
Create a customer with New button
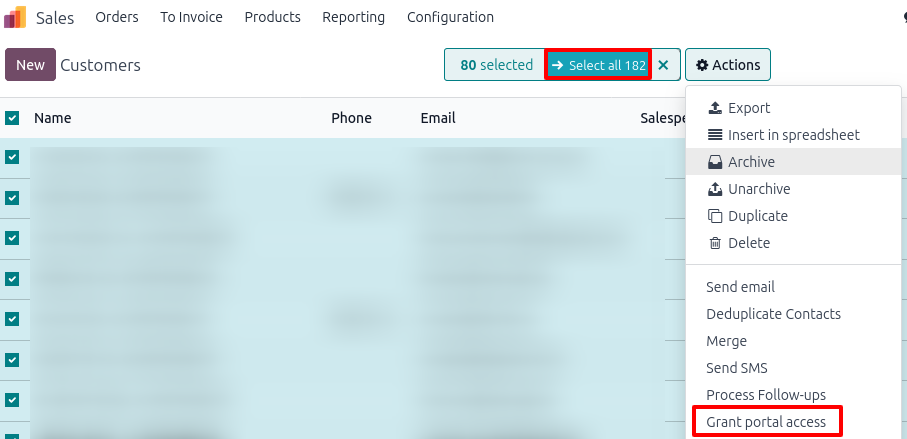click(30, 65)
